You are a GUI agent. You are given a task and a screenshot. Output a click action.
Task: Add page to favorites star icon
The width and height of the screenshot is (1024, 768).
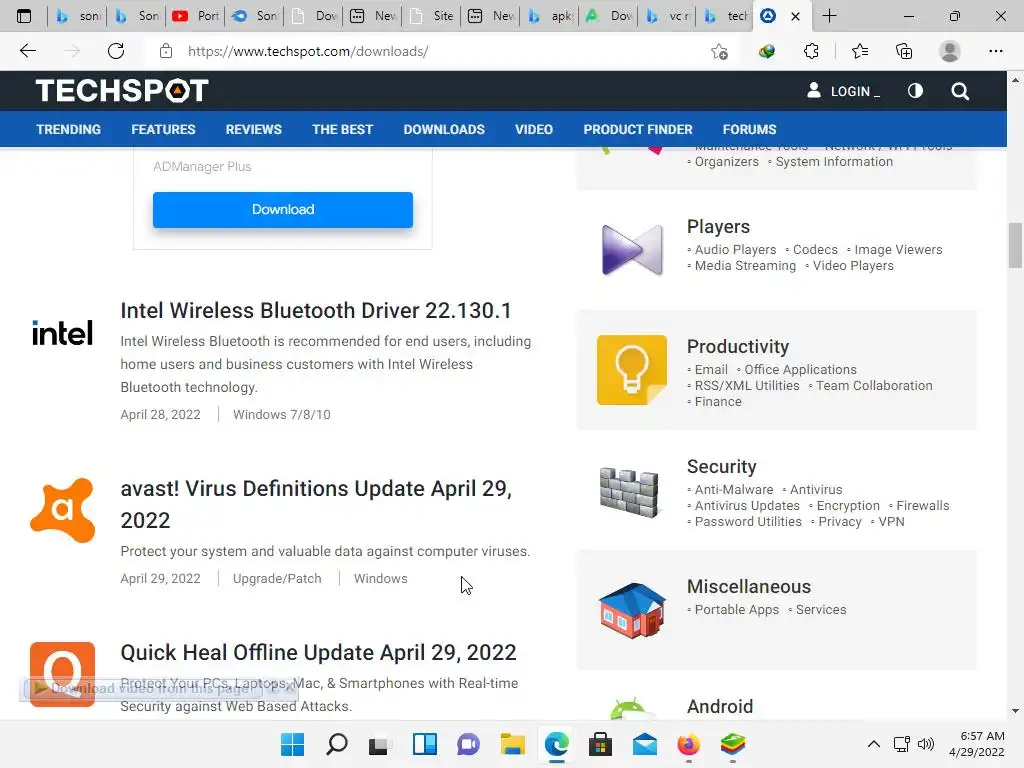(719, 51)
